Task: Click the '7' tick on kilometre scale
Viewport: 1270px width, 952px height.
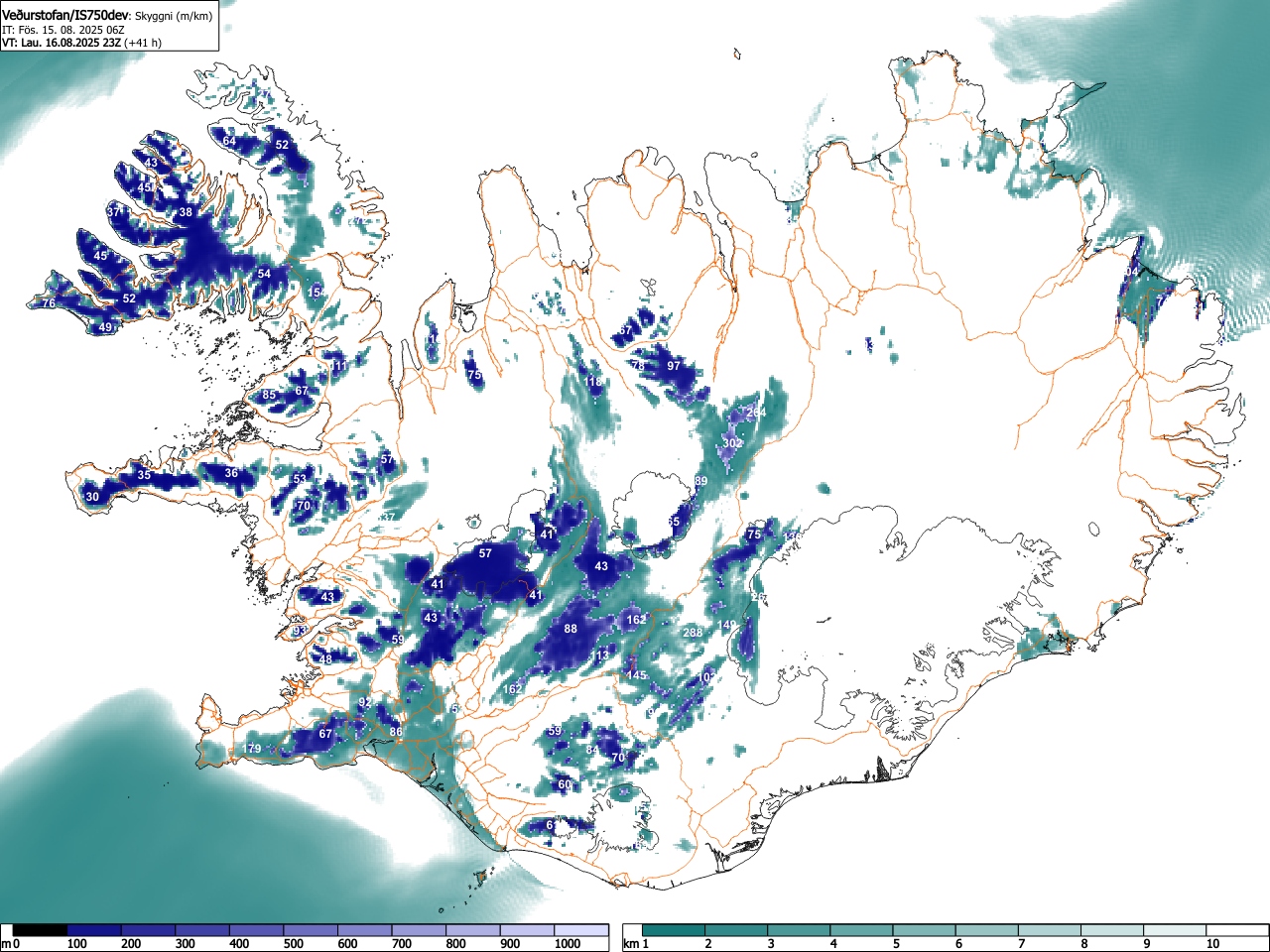Action: coord(1021,944)
